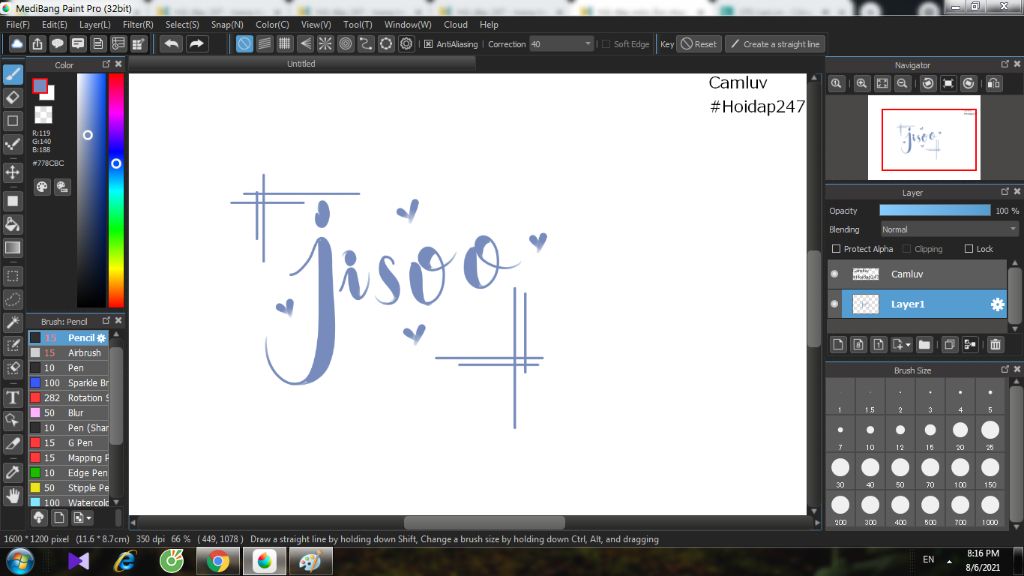Delete layer with the trash icon
Viewport: 1024px width, 576px height.
pyautogui.click(x=995, y=344)
